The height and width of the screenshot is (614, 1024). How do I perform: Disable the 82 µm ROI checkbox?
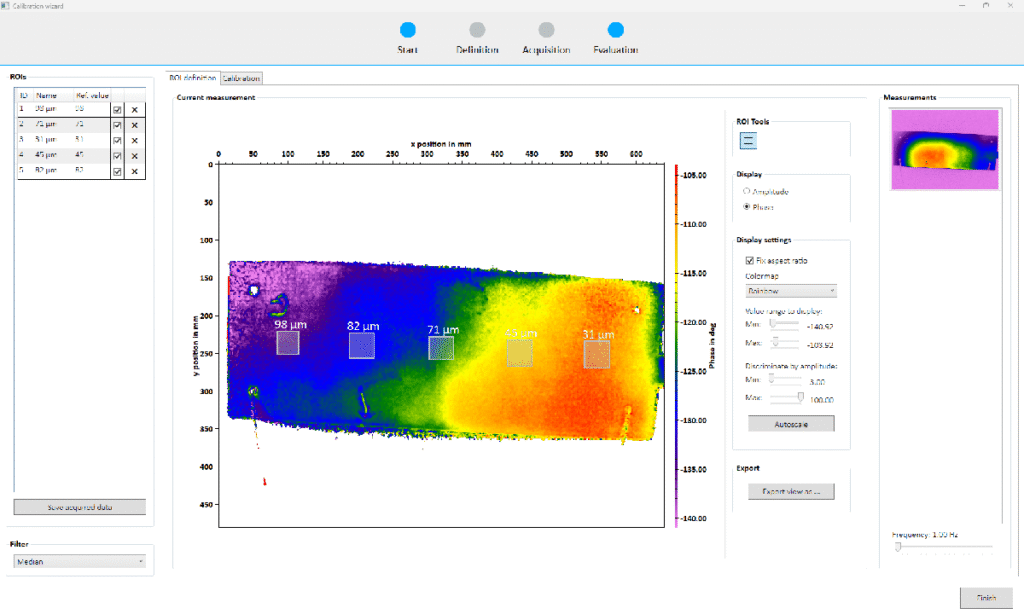[117, 171]
